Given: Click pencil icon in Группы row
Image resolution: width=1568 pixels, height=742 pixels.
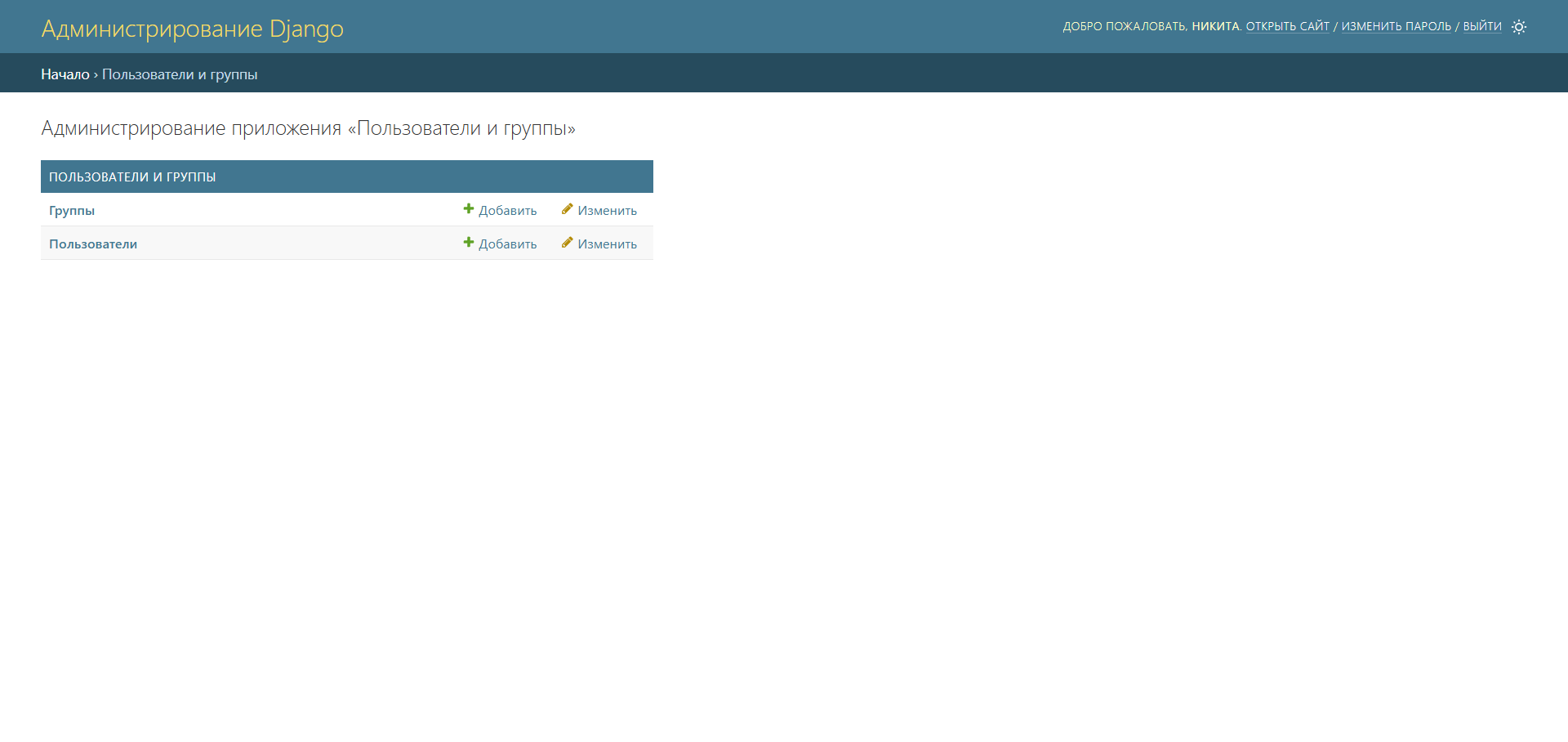Looking at the screenshot, I should [x=568, y=209].
